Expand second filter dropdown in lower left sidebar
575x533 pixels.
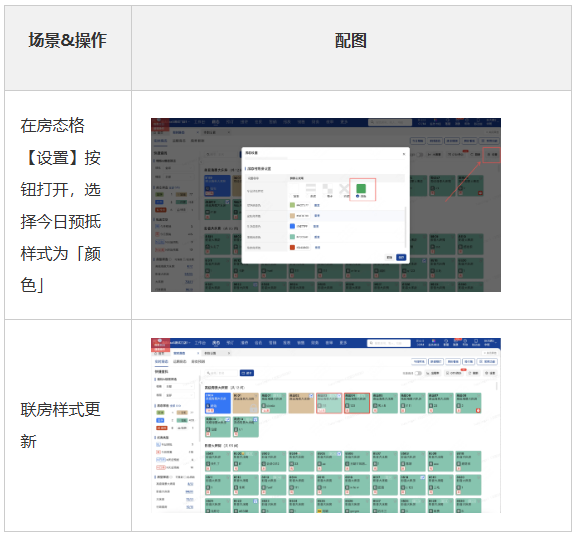(178, 395)
